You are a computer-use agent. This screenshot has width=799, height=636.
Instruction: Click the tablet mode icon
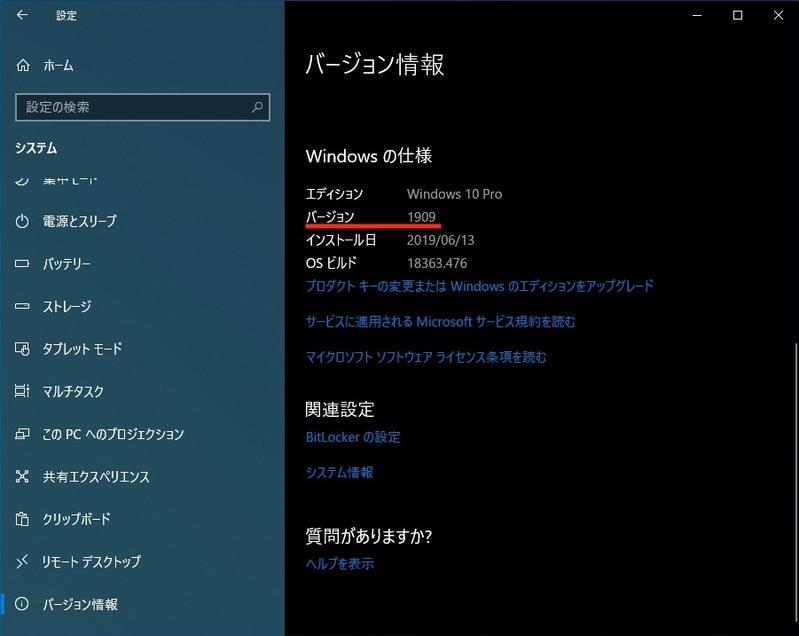tap(22, 349)
